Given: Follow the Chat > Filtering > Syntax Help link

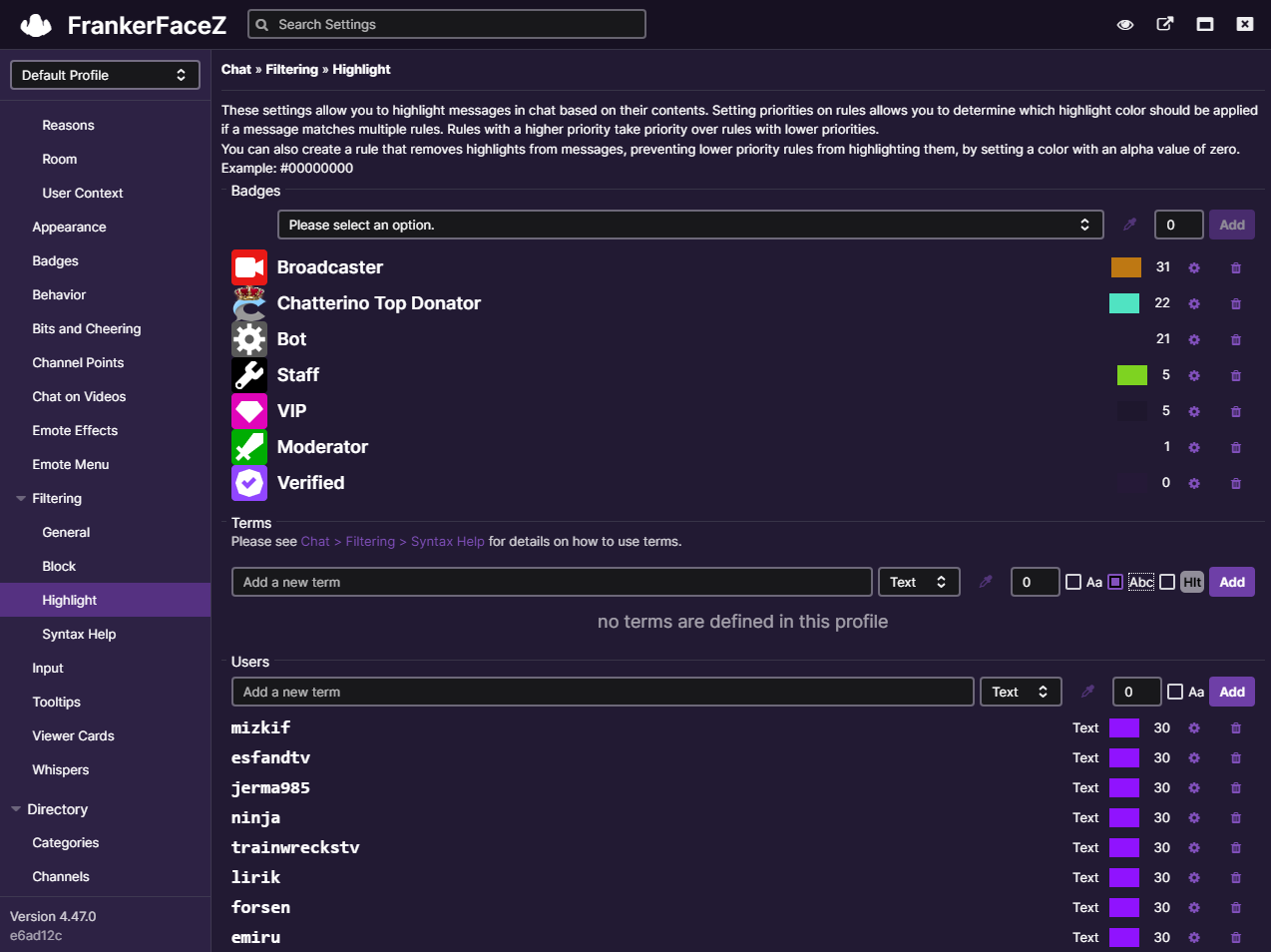Looking at the screenshot, I should pos(392,541).
